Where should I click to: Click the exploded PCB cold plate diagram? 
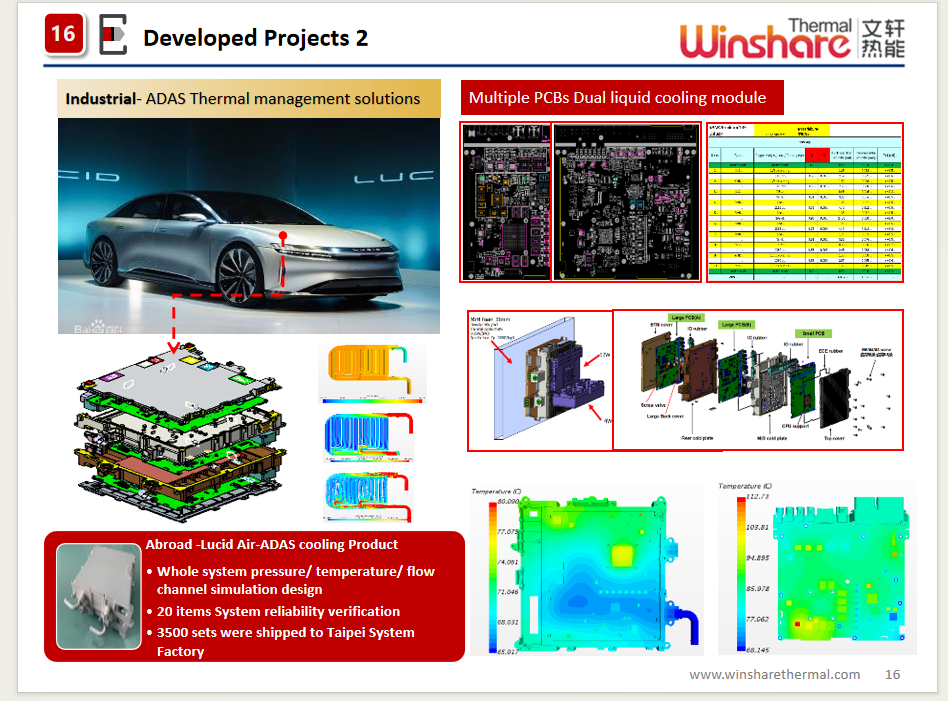coord(758,380)
